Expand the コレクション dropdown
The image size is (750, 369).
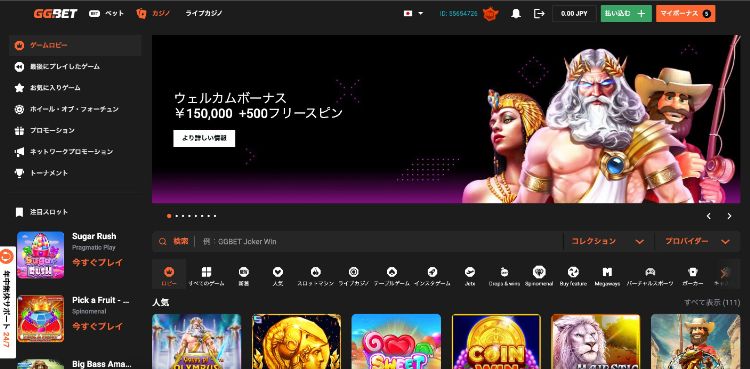coord(607,241)
